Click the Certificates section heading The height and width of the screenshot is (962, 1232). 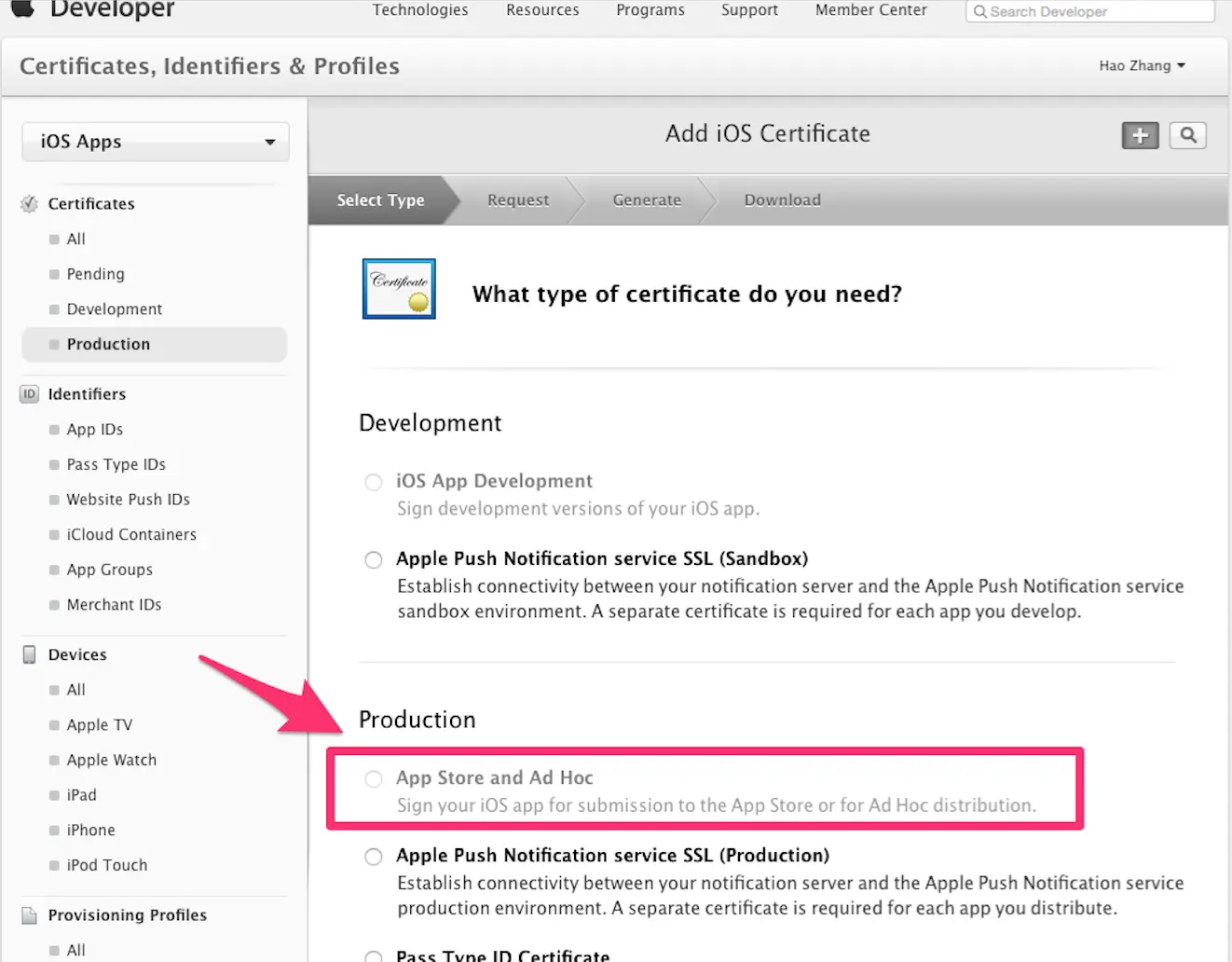[x=91, y=203]
